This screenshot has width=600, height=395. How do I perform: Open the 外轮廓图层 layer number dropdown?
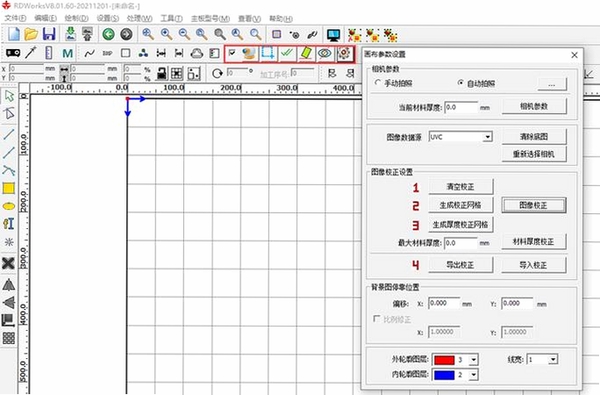pyautogui.click(x=474, y=360)
